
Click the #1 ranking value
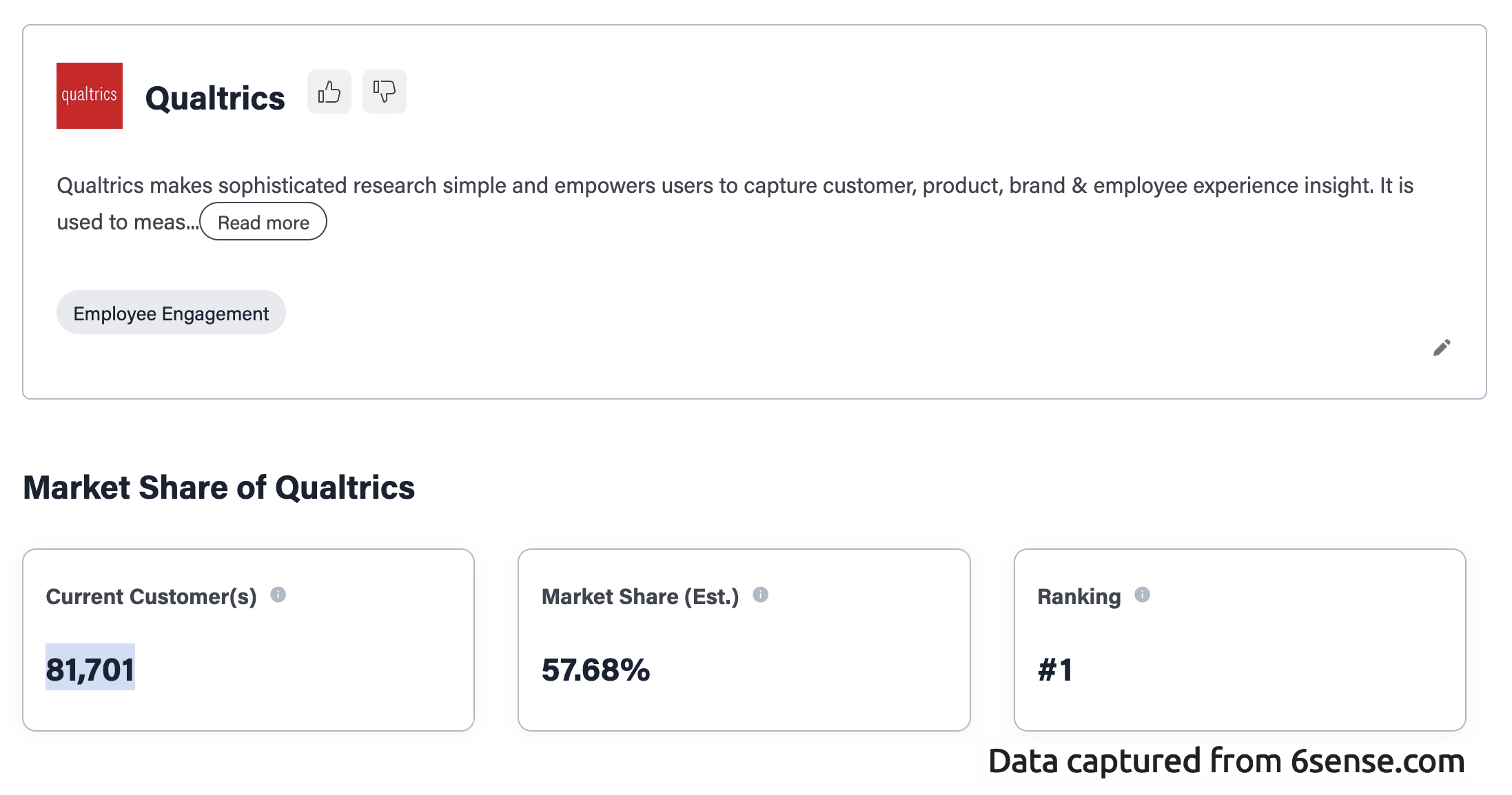point(1055,670)
